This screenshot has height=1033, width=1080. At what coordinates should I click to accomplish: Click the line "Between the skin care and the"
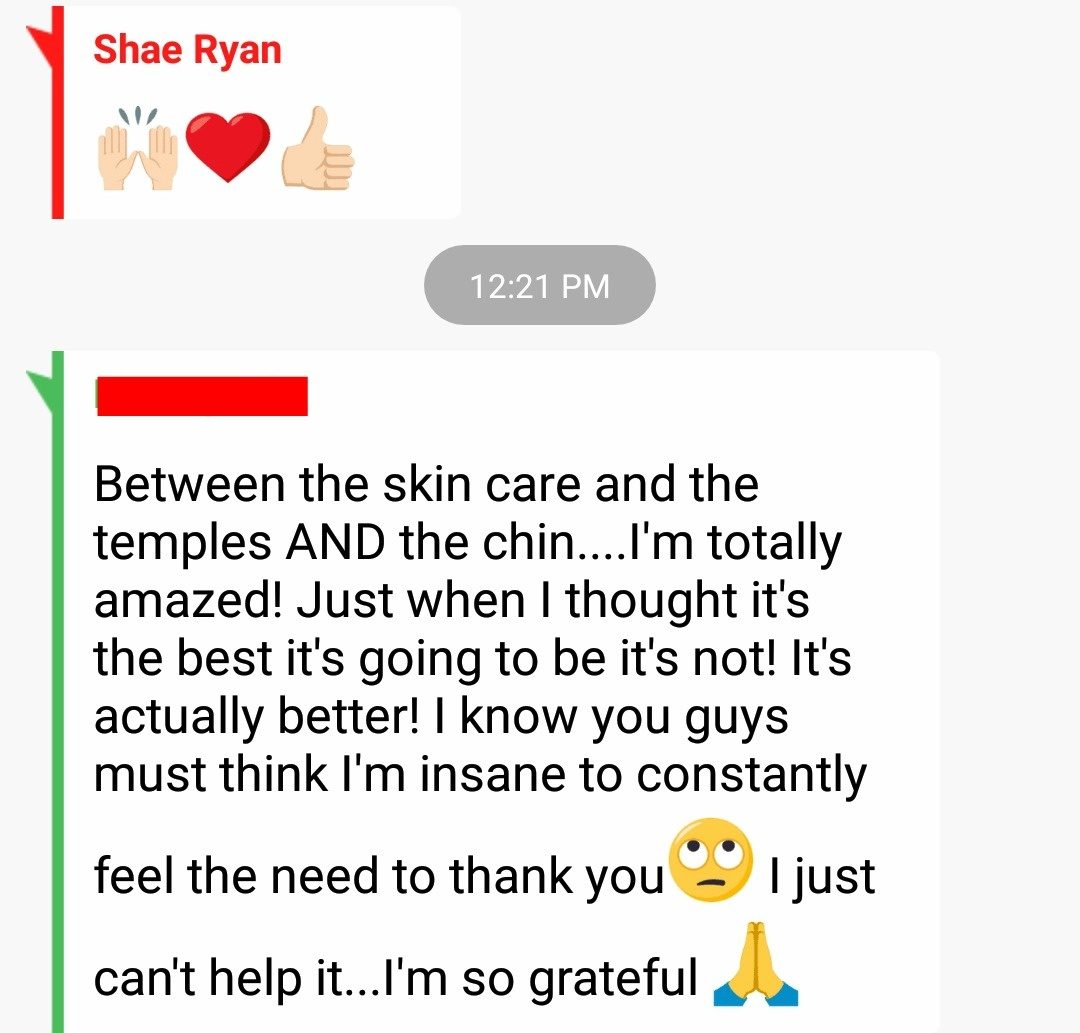click(426, 484)
